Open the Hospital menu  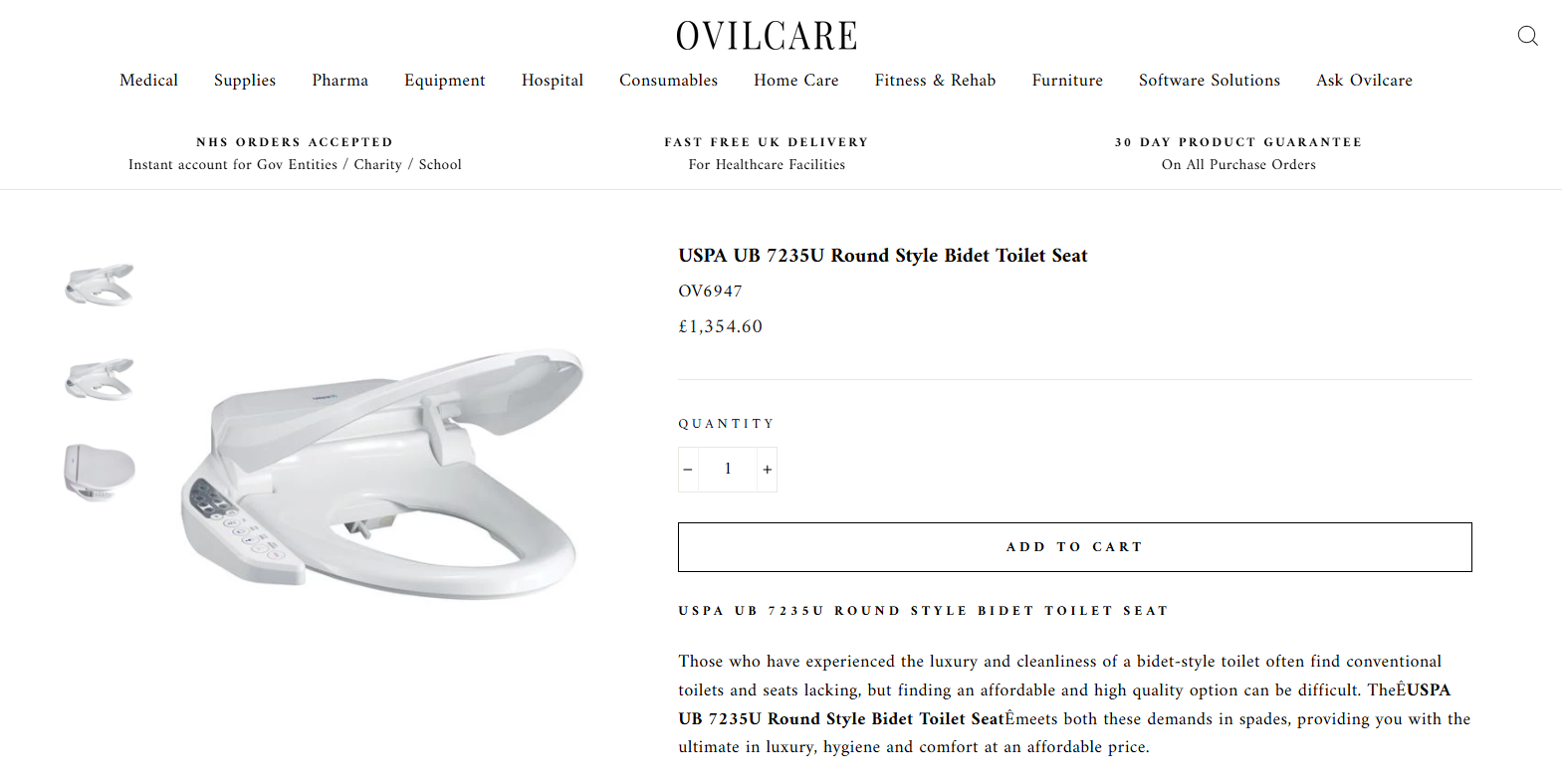tap(553, 81)
